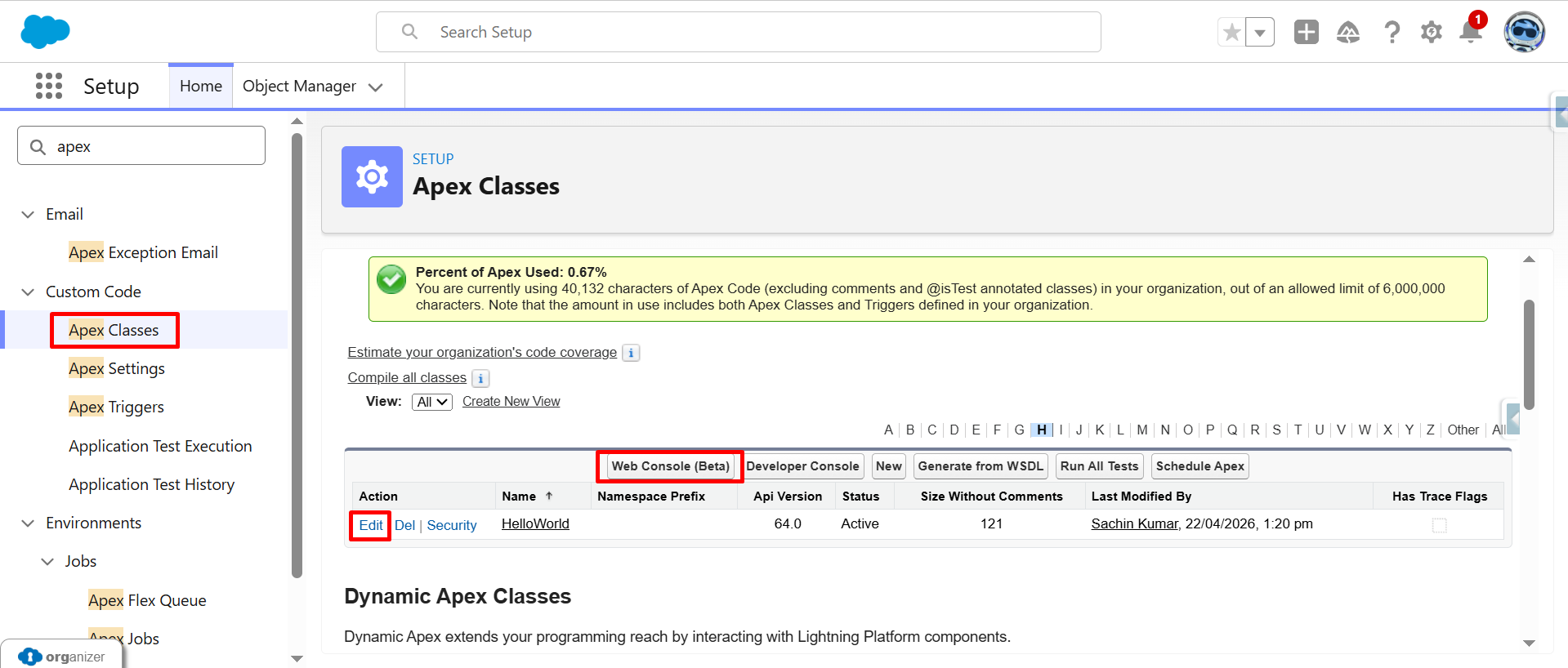Toggle Has Trace Flags checkbox for HelloWorld
Image resolution: width=1568 pixels, height=668 pixels.
[x=1440, y=525]
